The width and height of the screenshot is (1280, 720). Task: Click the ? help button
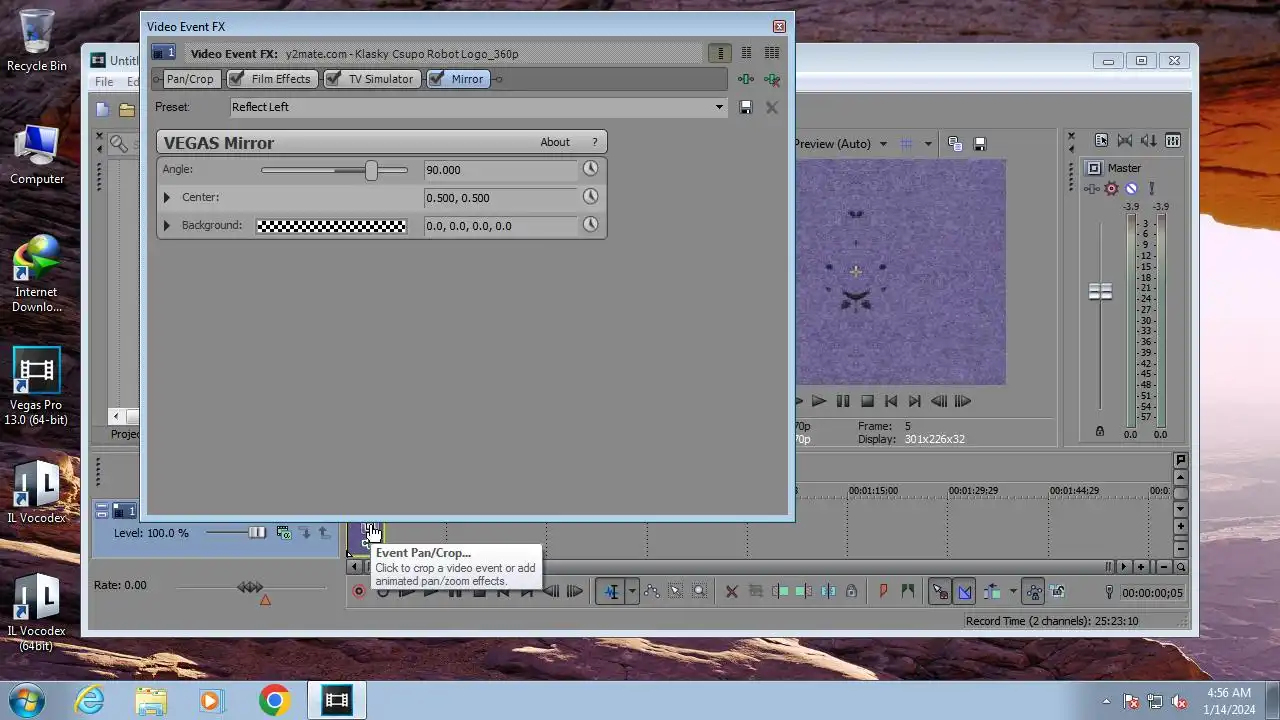point(594,142)
